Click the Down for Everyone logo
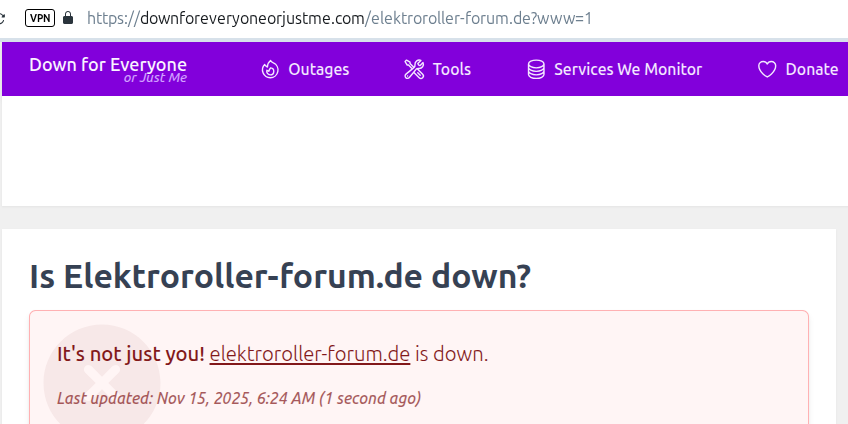Viewport: 848px width, 424px height. [x=108, y=65]
